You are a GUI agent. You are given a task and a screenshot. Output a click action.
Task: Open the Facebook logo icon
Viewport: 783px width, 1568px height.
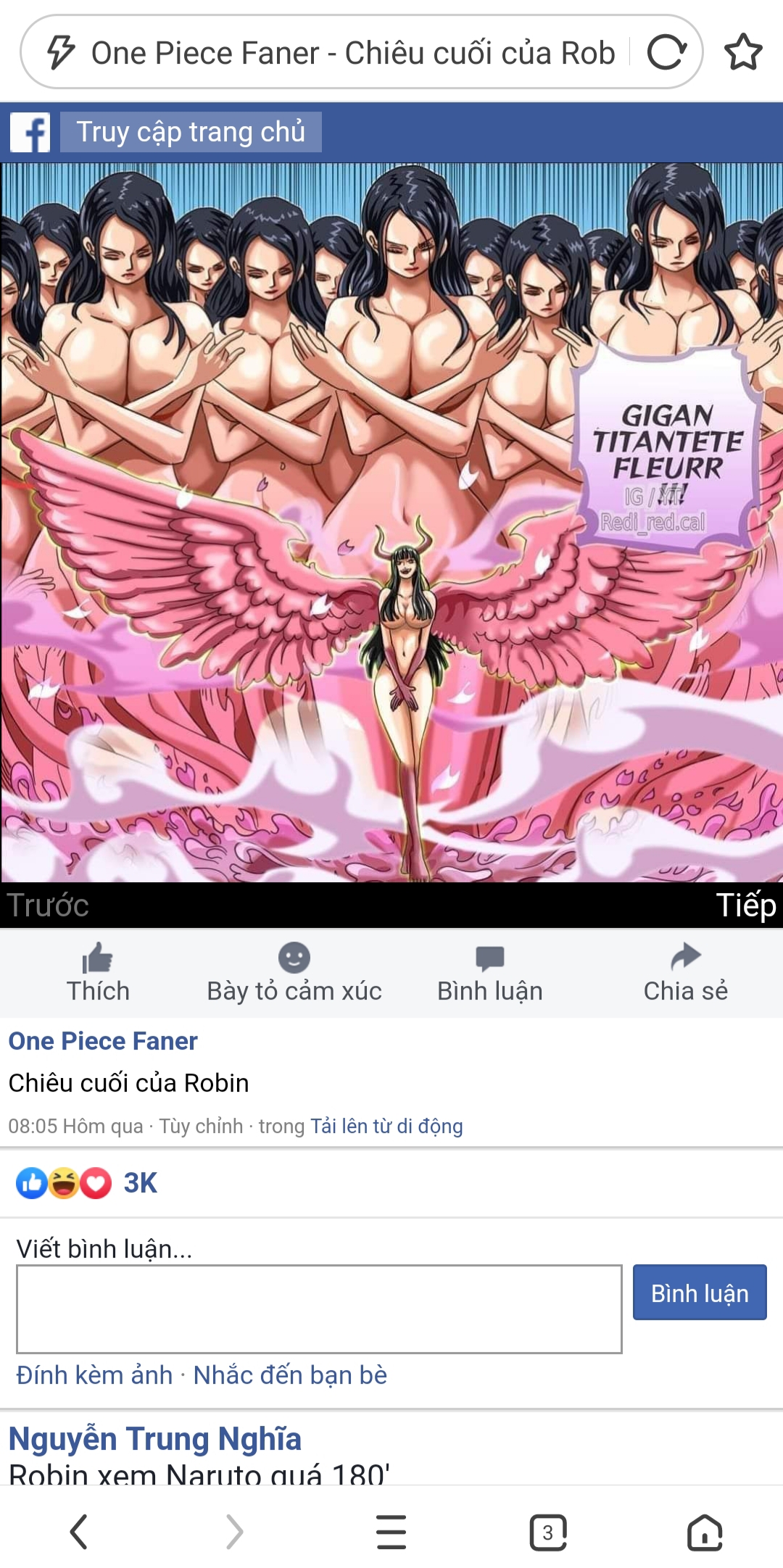tap(30, 132)
